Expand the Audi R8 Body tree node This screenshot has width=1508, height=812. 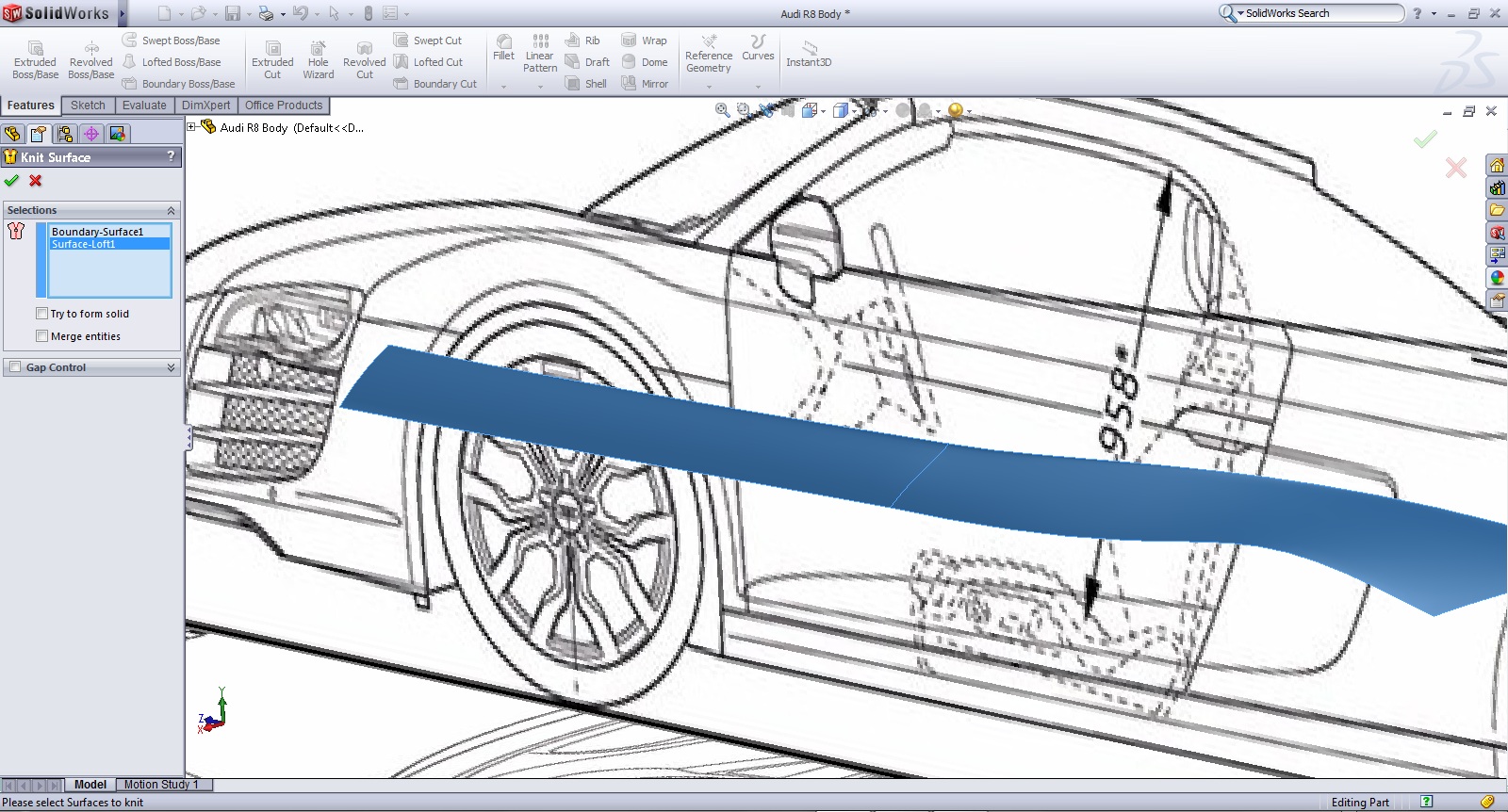tap(191, 127)
